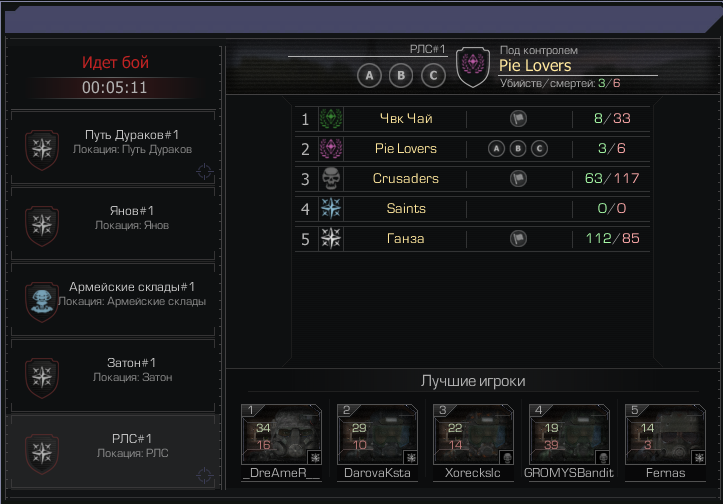Click capture point C in header

[x=433, y=76]
